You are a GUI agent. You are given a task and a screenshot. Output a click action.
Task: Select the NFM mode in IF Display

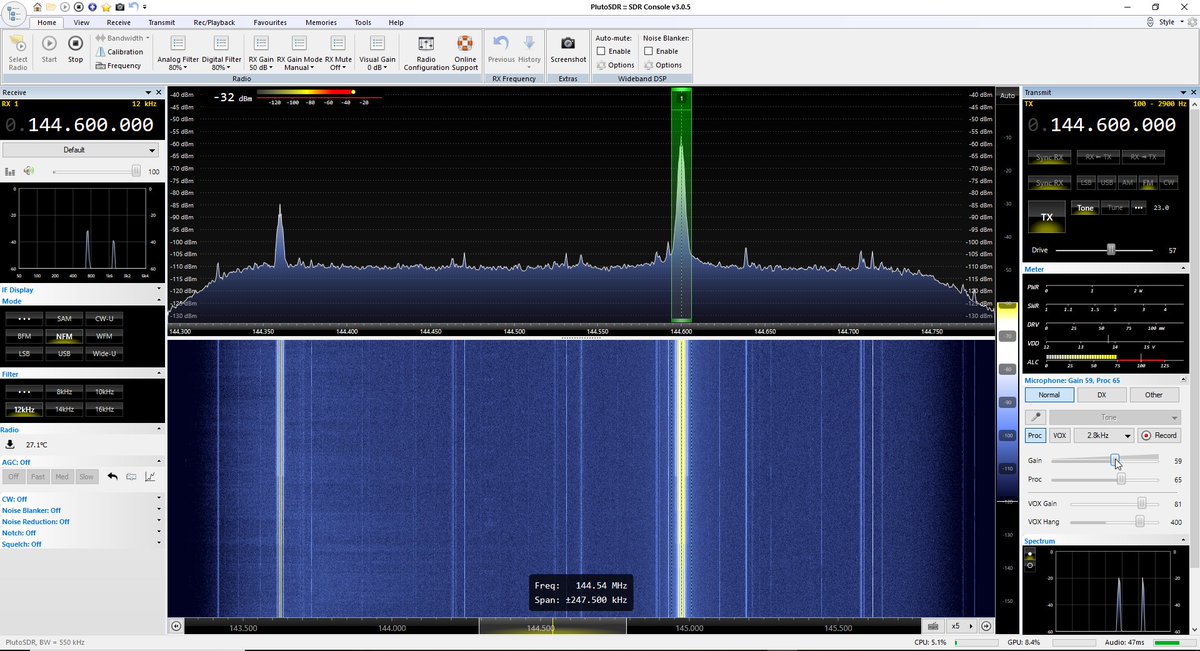point(64,337)
